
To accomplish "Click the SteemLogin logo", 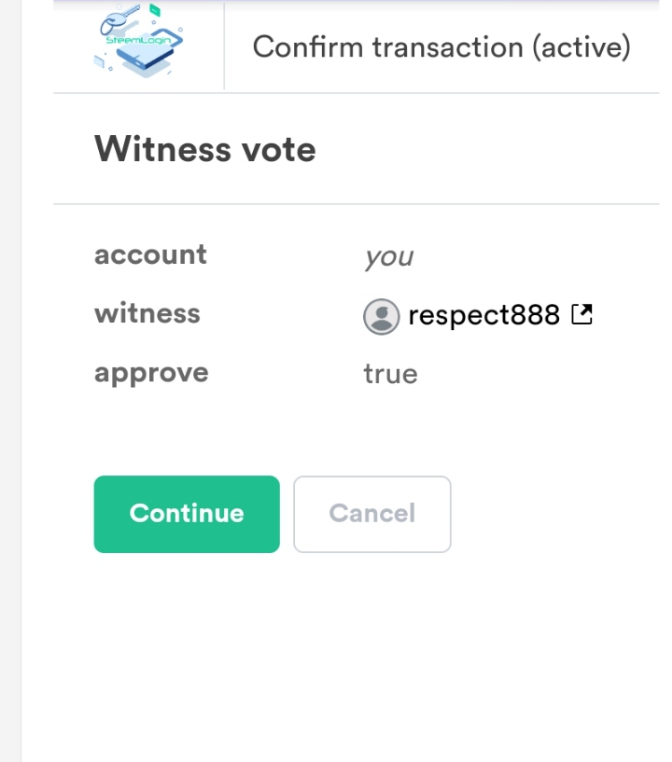I will pos(138,43).
